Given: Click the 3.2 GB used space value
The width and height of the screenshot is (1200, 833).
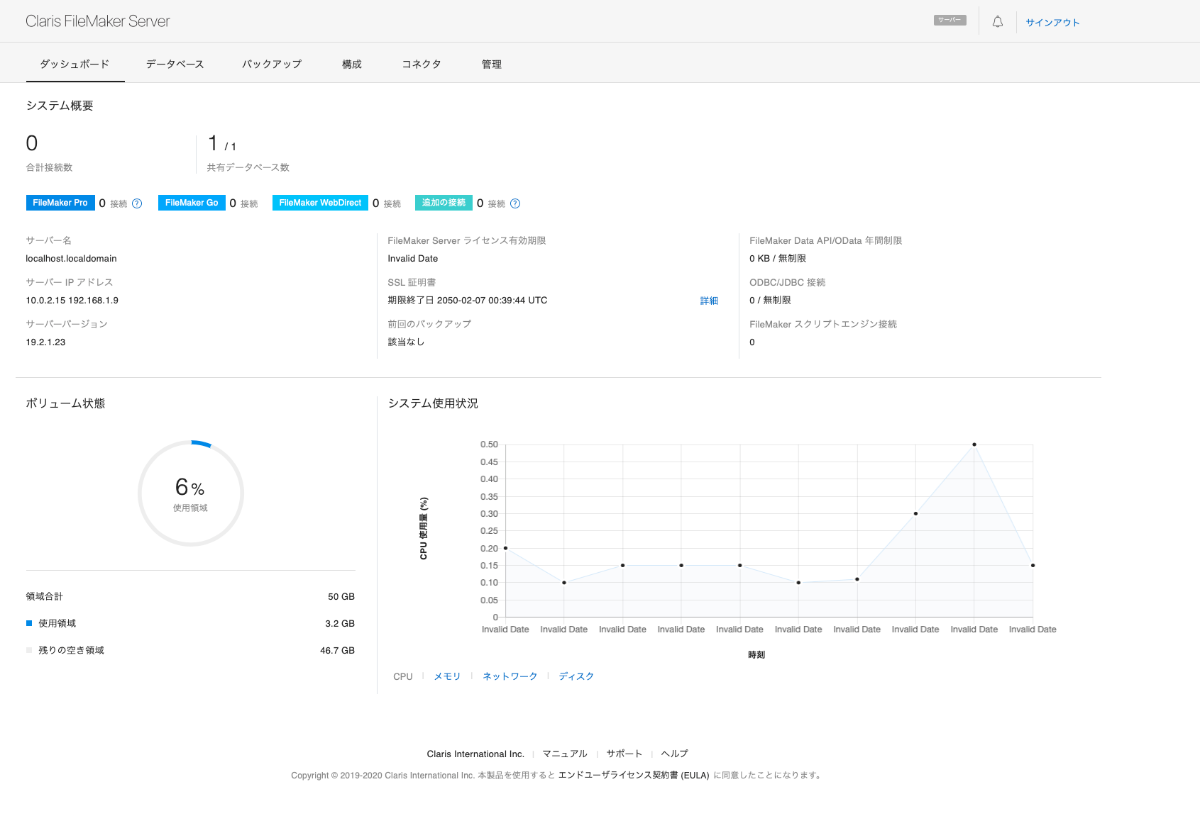Looking at the screenshot, I should point(340,623).
